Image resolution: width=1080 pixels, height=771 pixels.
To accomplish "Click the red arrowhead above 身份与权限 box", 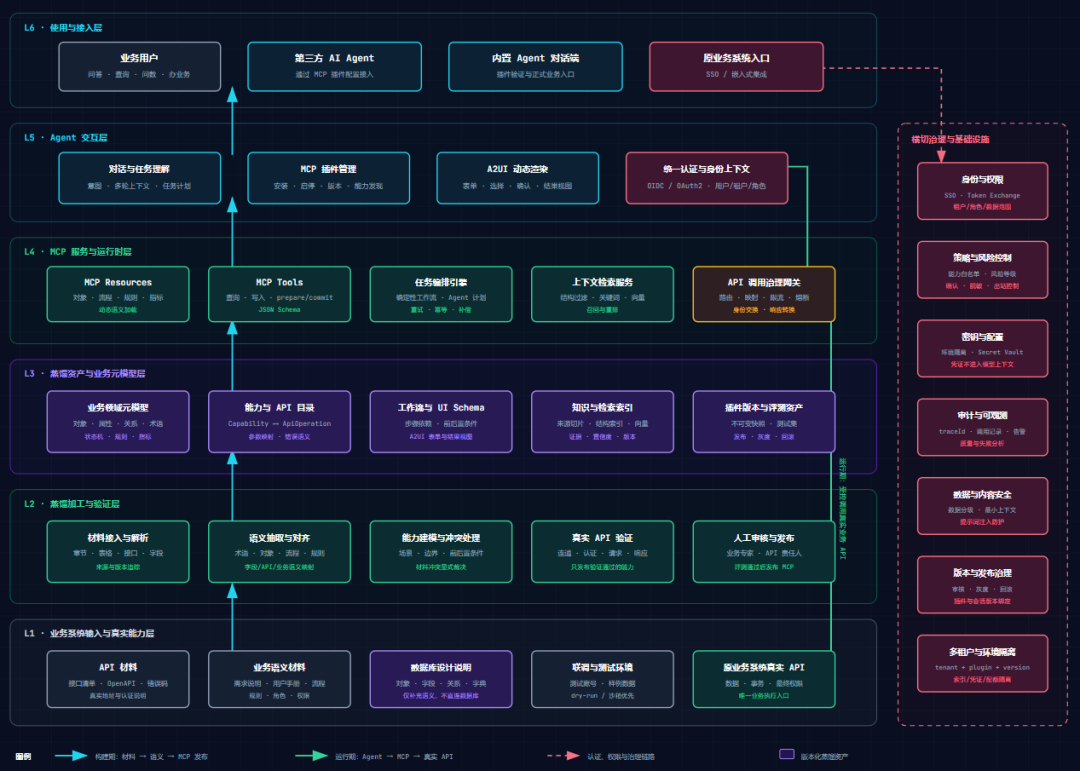I will [x=941, y=156].
